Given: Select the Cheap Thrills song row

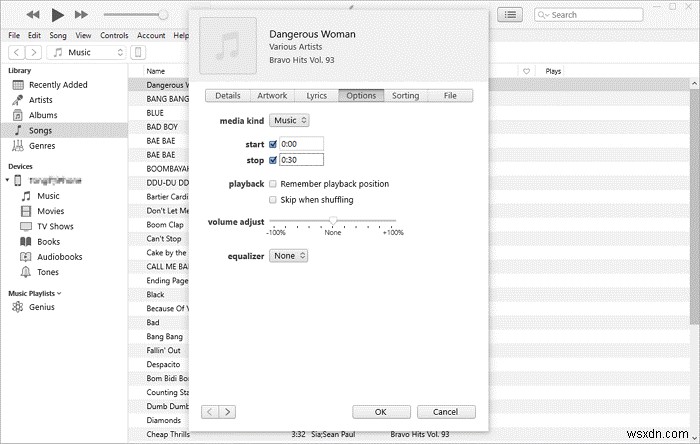Looking at the screenshot, I should pyautogui.click(x=409, y=434).
